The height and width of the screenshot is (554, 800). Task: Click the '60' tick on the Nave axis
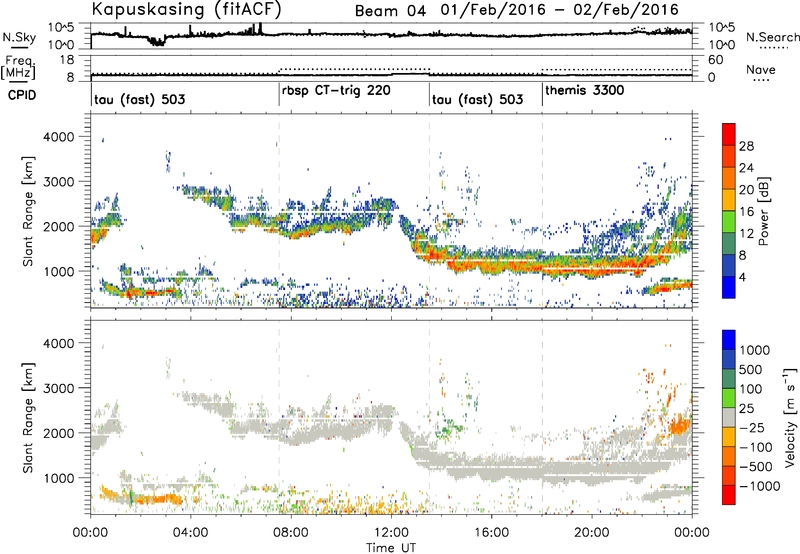716,60
